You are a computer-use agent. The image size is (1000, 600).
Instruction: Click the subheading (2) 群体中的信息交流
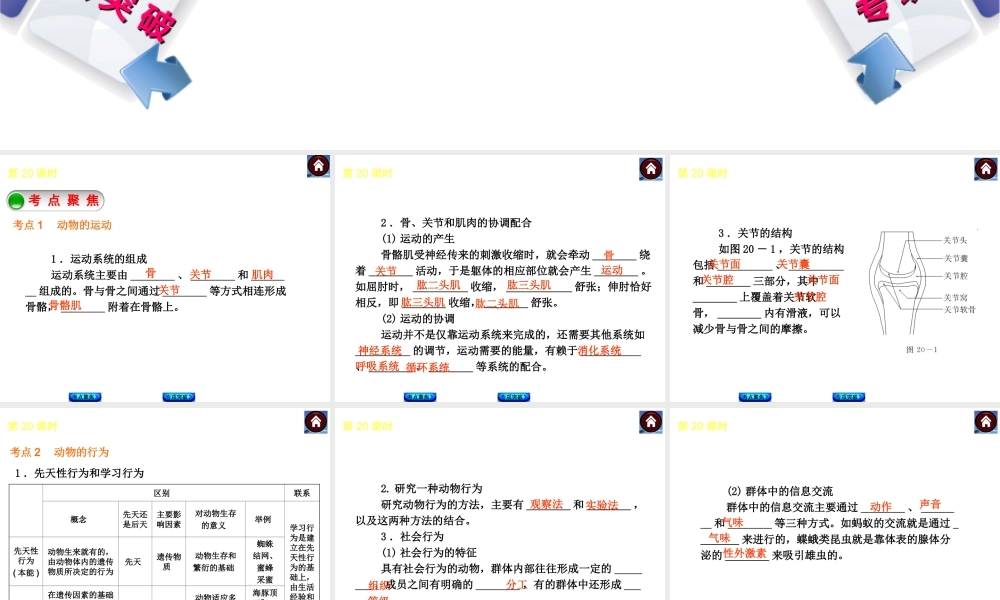coord(780,491)
